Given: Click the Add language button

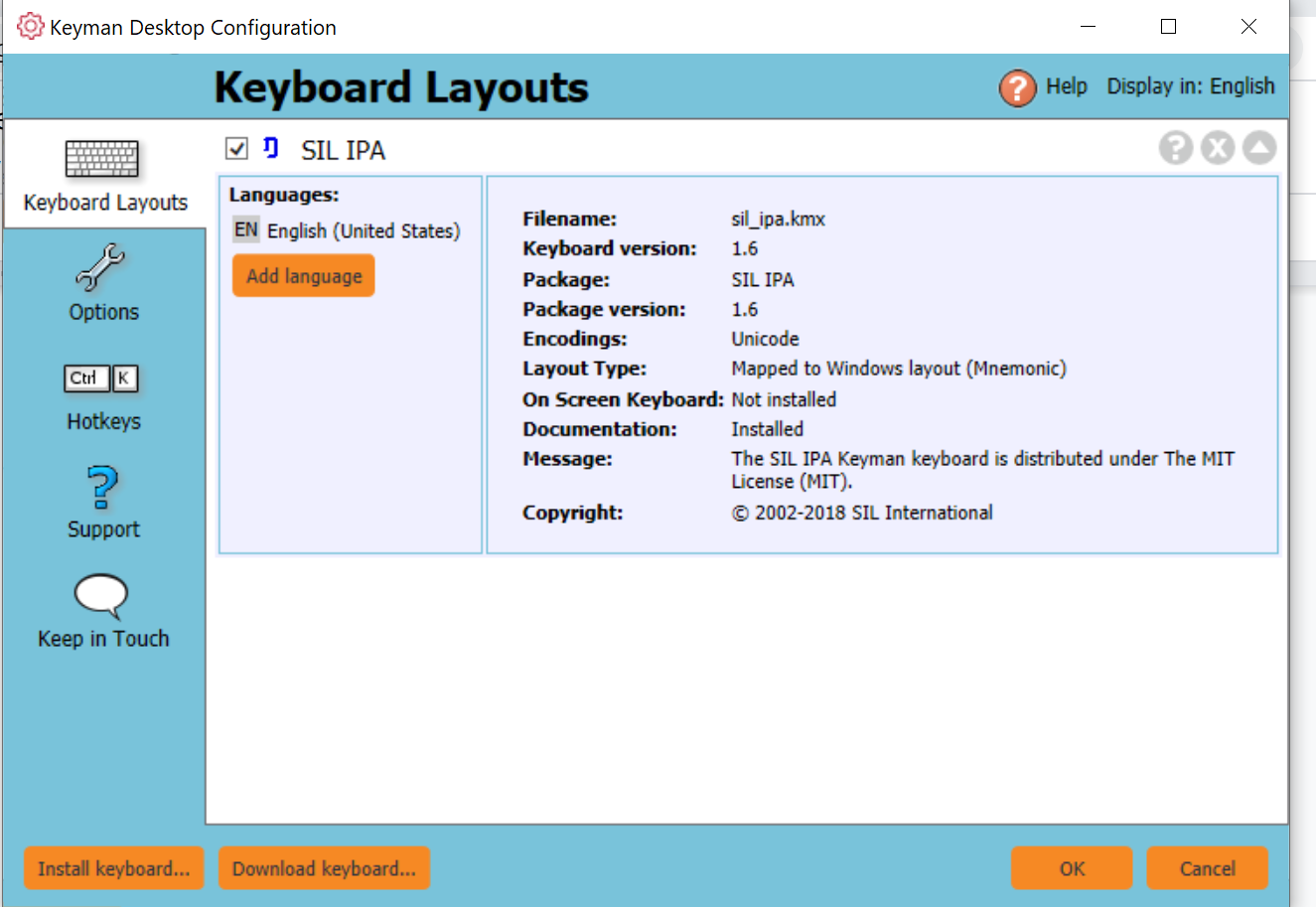Looking at the screenshot, I should click(304, 276).
